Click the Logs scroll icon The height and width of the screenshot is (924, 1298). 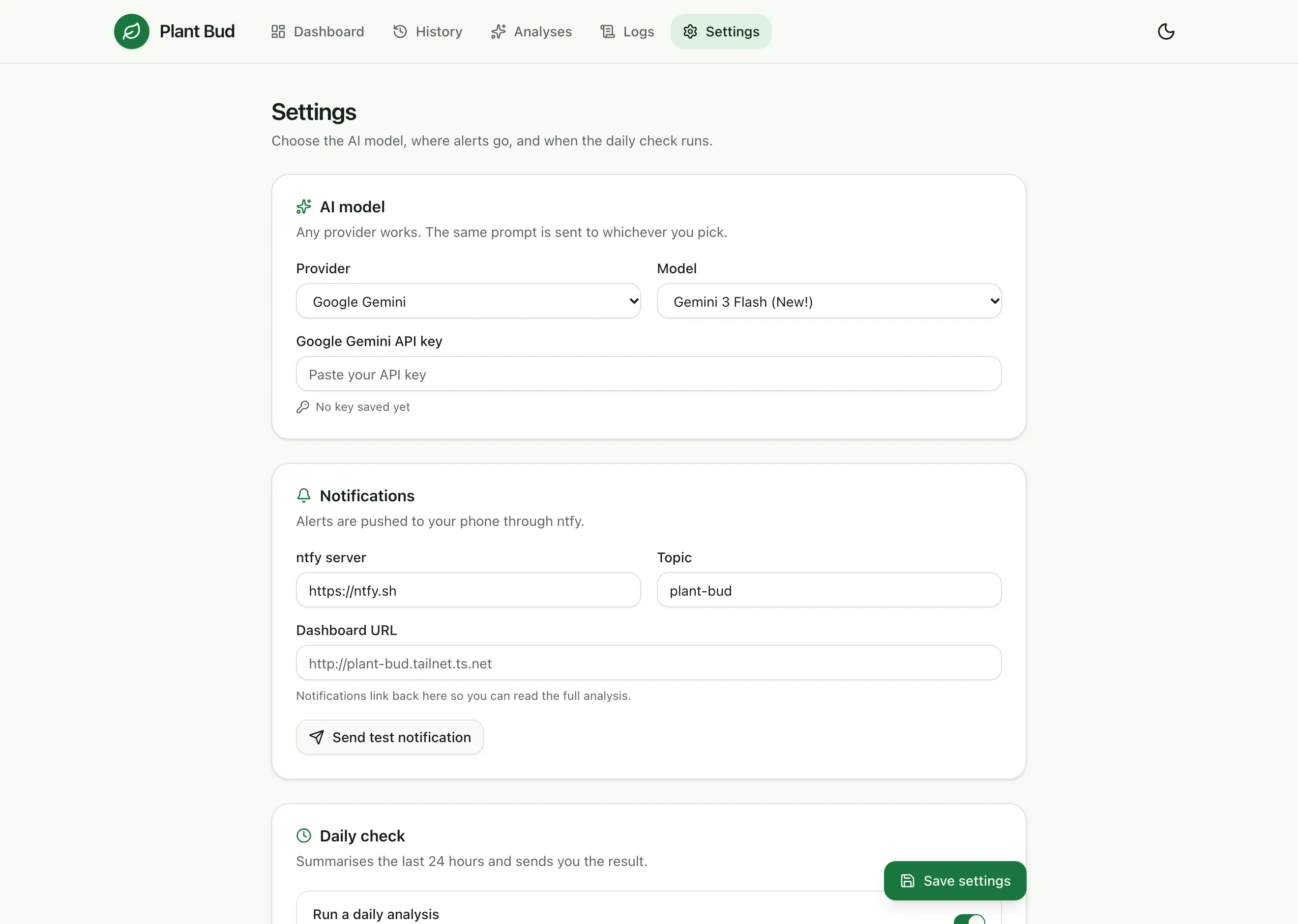pyautogui.click(x=608, y=31)
